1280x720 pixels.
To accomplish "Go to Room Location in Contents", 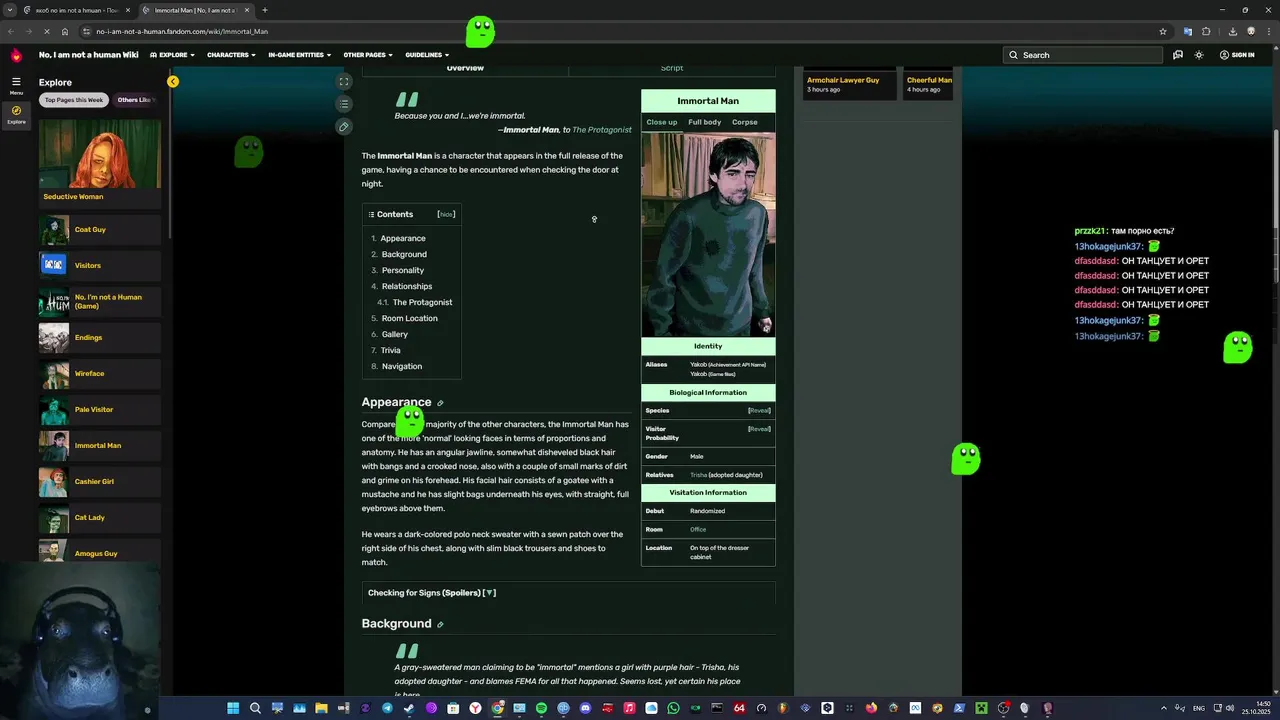I will pos(409,318).
